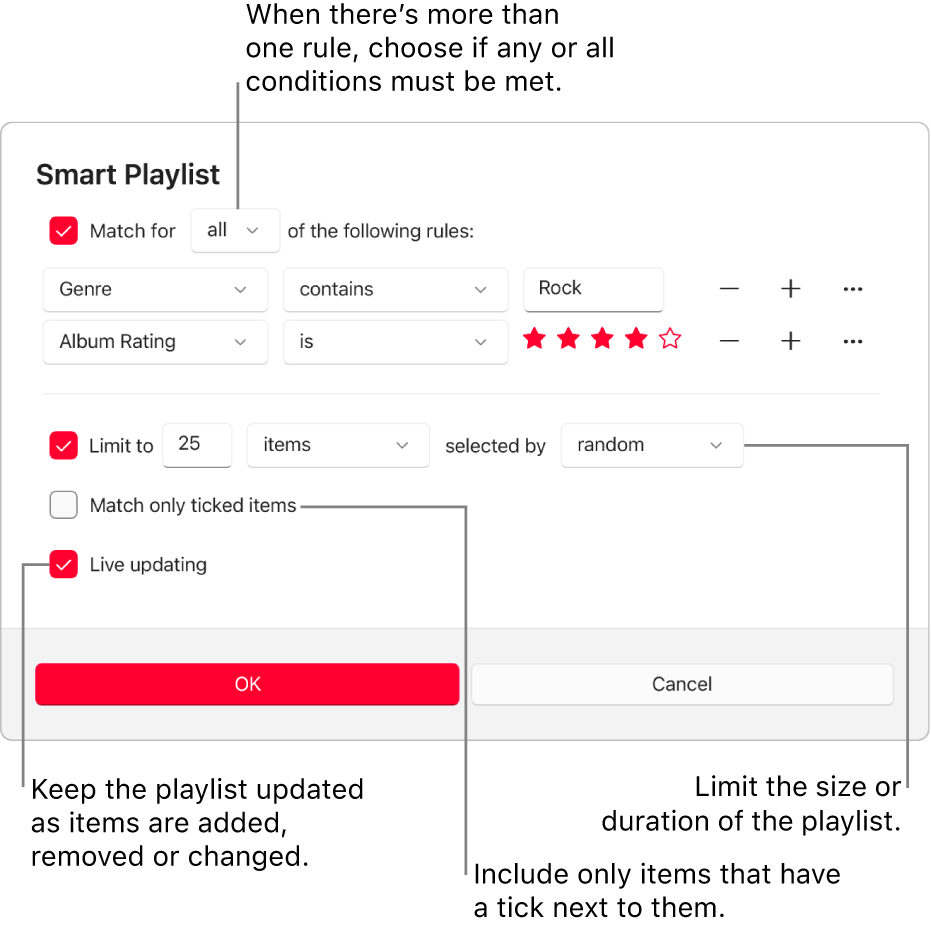Click the fifth star to set a five-star rating

[669, 339]
